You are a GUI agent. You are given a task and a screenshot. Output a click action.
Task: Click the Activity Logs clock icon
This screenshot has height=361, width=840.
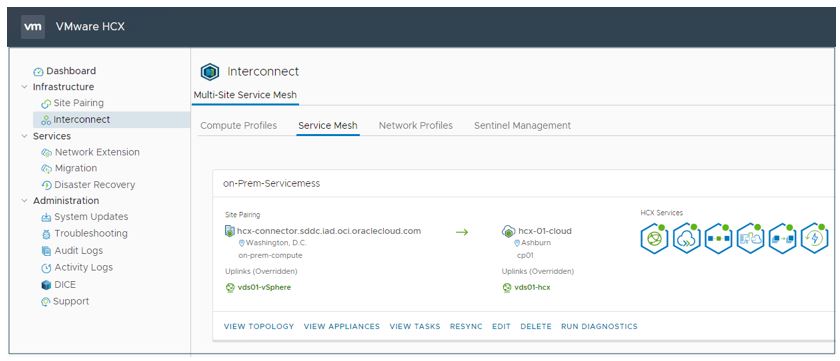(46, 268)
